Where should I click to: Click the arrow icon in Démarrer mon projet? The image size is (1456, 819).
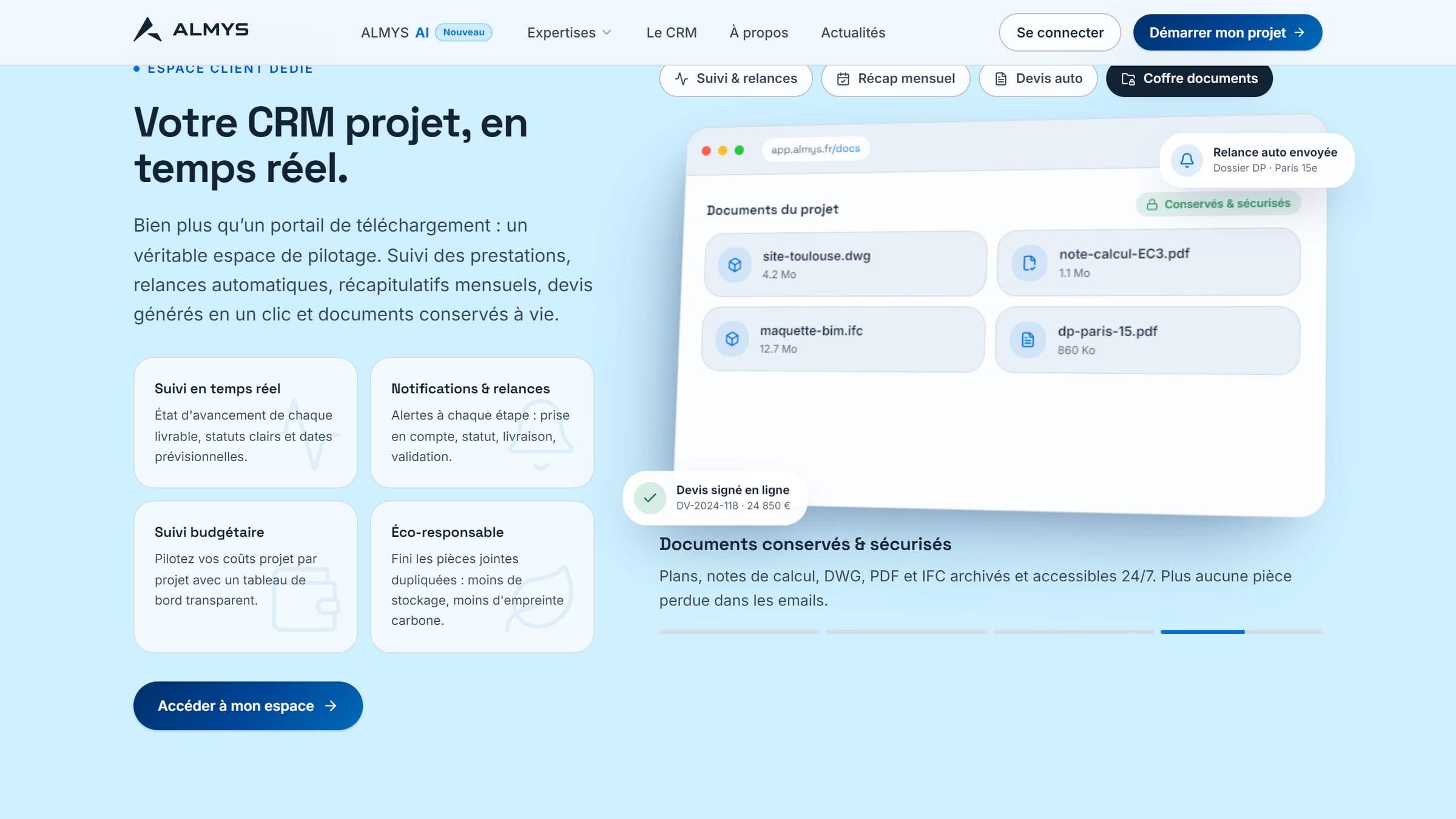pos(1299,32)
